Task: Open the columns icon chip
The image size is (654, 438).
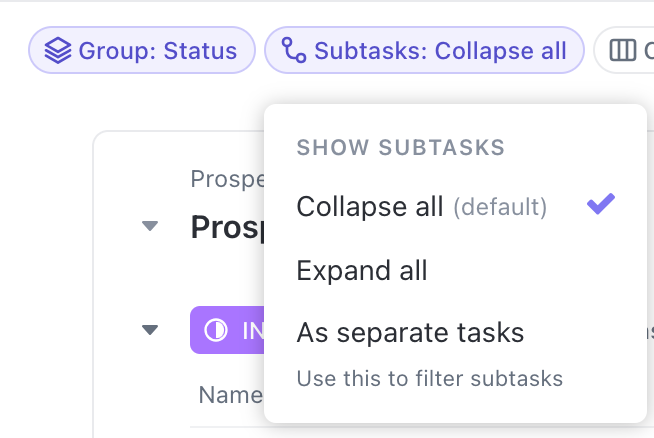Action: 623,50
